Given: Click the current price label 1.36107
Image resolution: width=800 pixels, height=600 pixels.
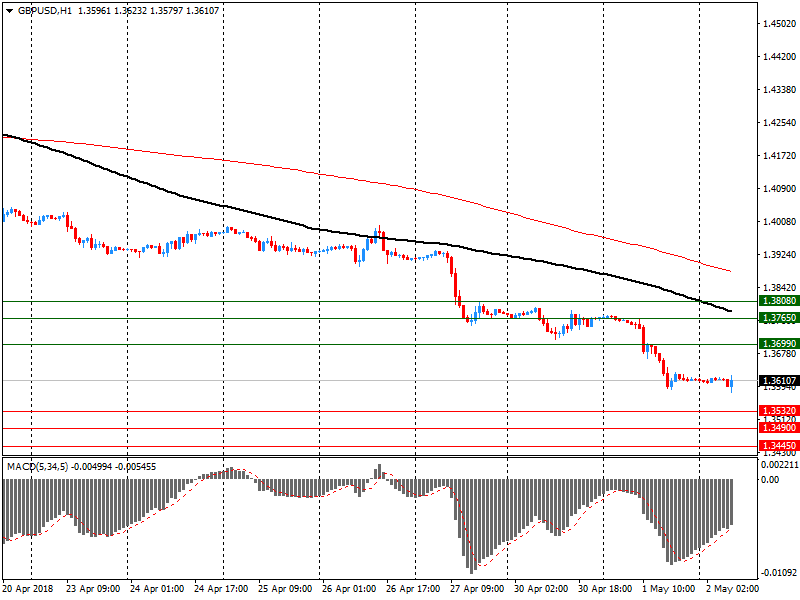Looking at the screenshot, I should [778, 381].
